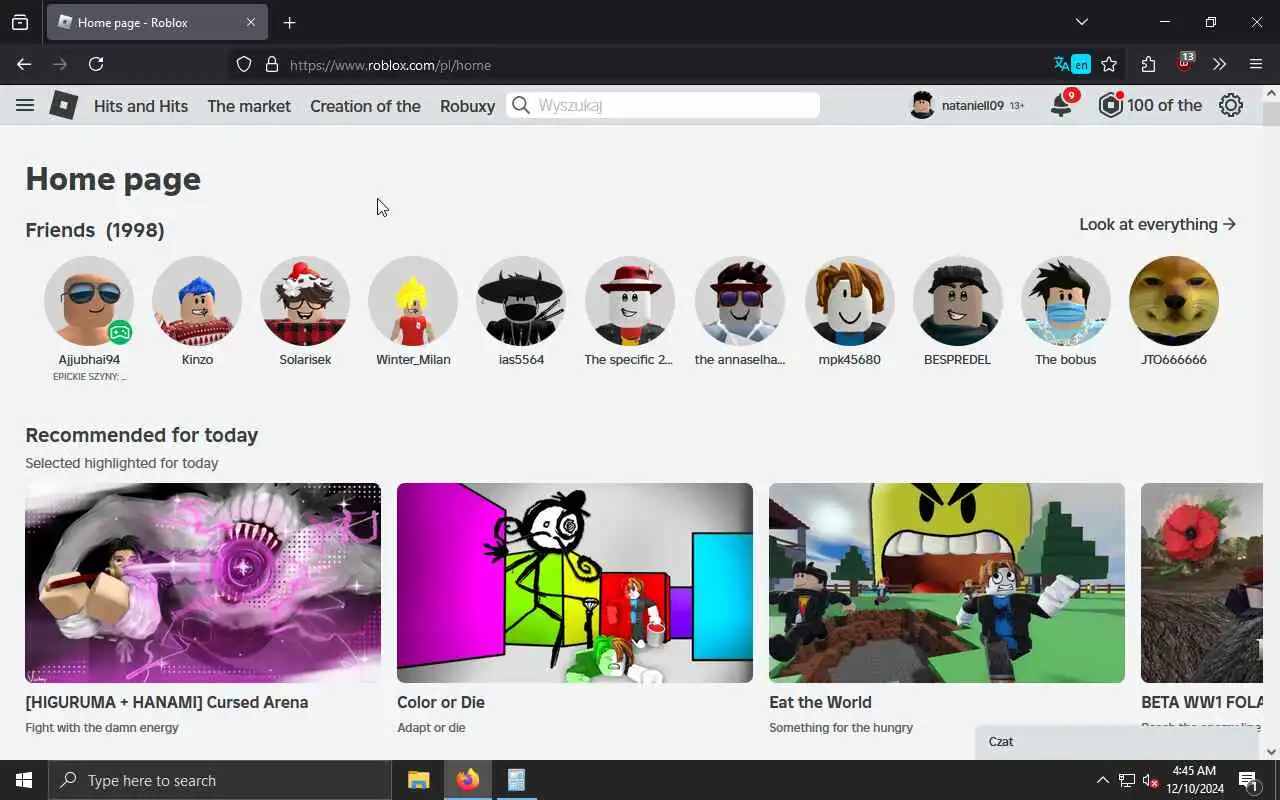Open the Roblox settings gear
This screenshot has height=800, width=1280.
1231,105
